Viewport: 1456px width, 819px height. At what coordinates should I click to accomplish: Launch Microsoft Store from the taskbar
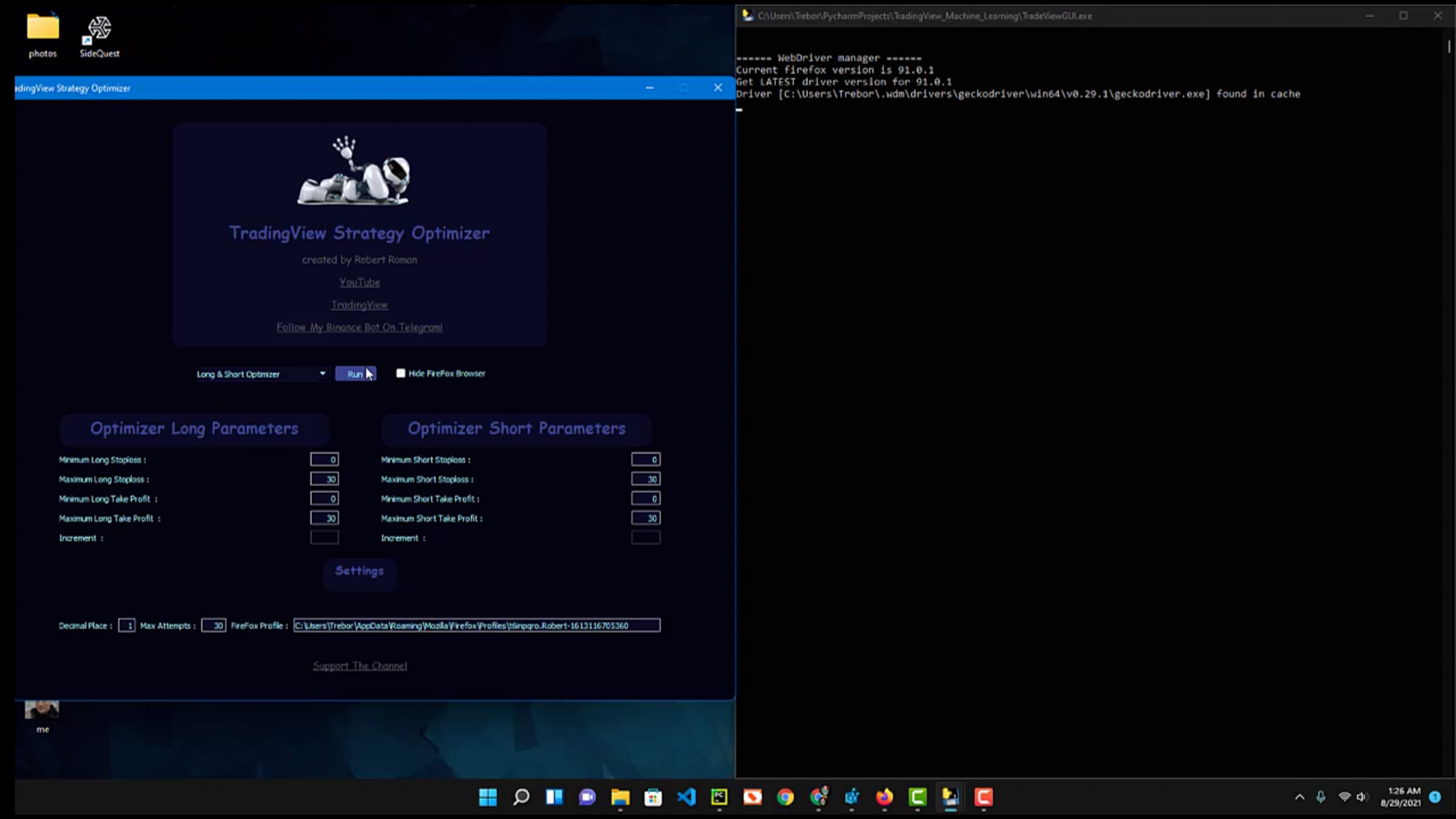coord(653,797)
